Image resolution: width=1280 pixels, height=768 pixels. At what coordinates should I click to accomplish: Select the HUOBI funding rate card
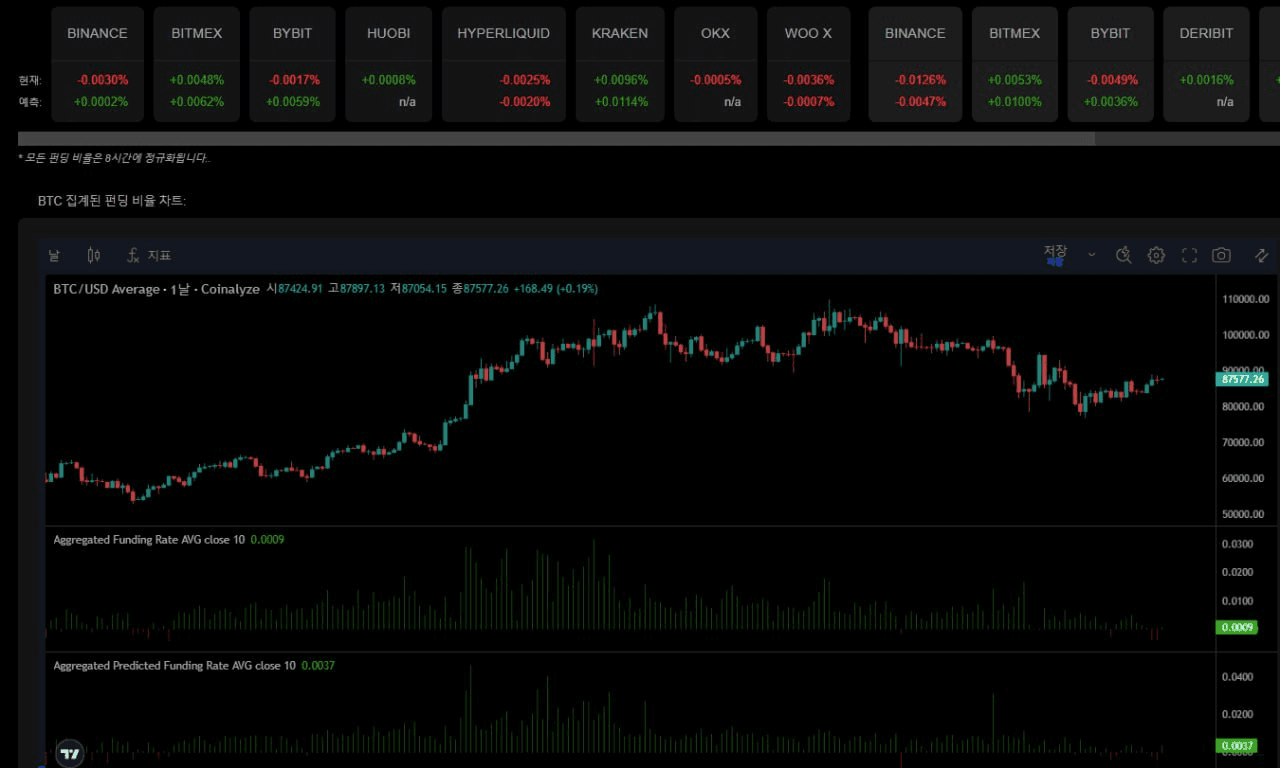point(389,64)
